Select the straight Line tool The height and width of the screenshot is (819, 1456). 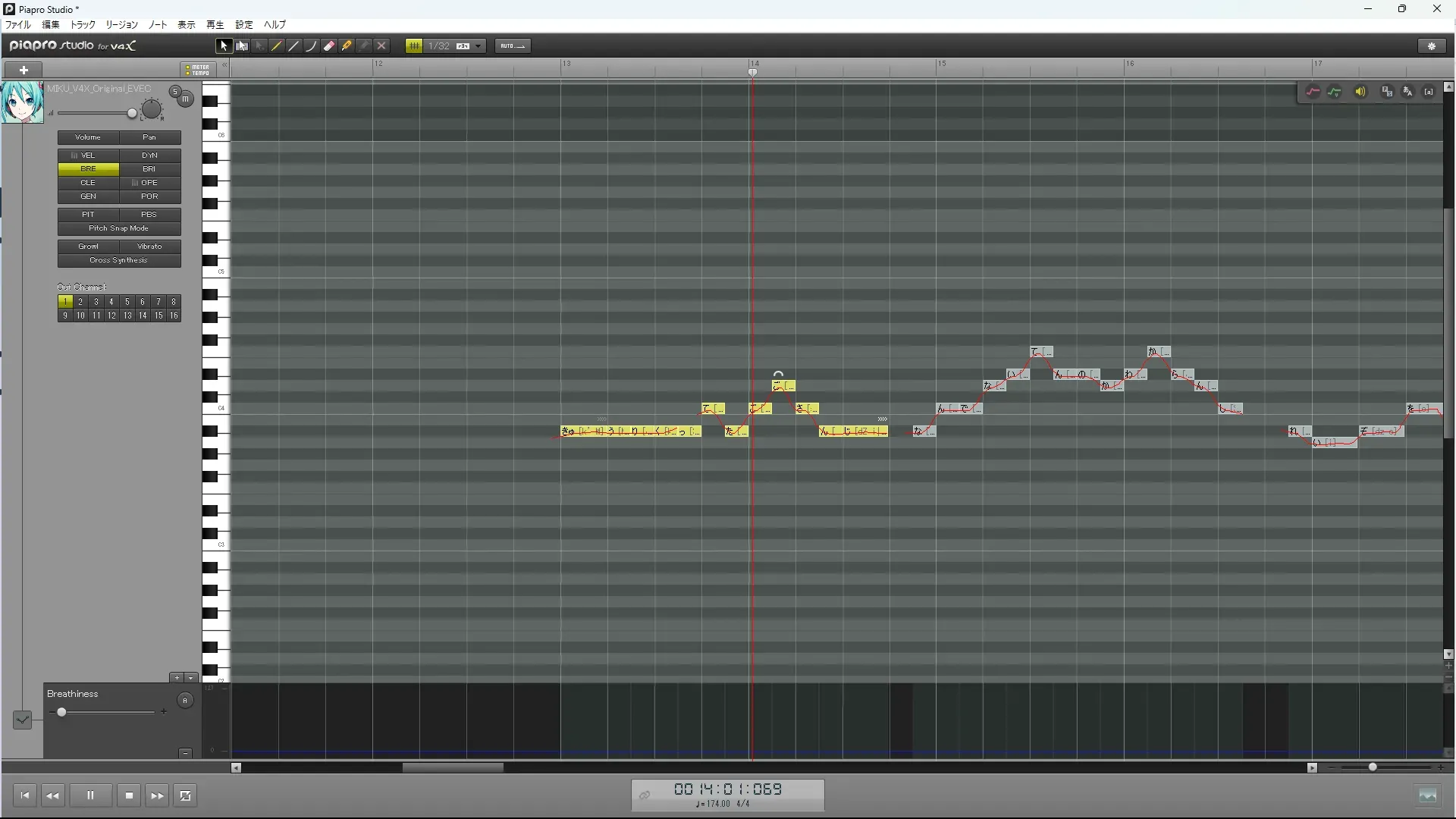[294, 45]
